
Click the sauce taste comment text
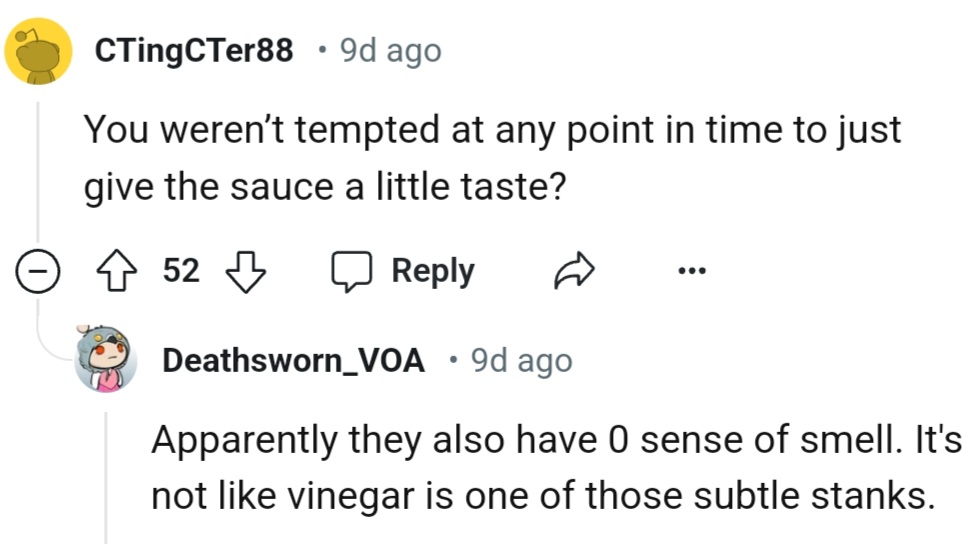[x=490, y=158]
